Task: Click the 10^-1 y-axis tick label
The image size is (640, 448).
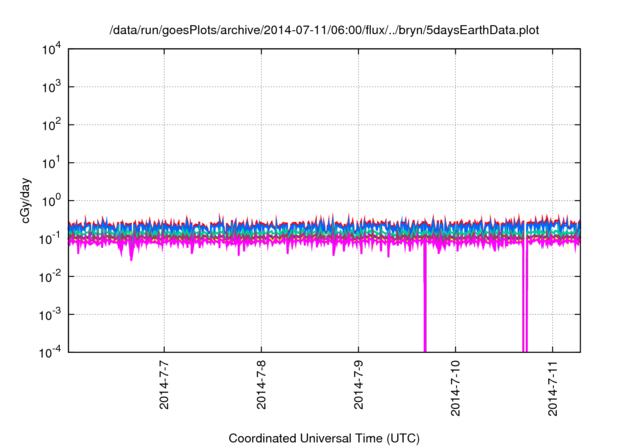Action: [50, 239]
